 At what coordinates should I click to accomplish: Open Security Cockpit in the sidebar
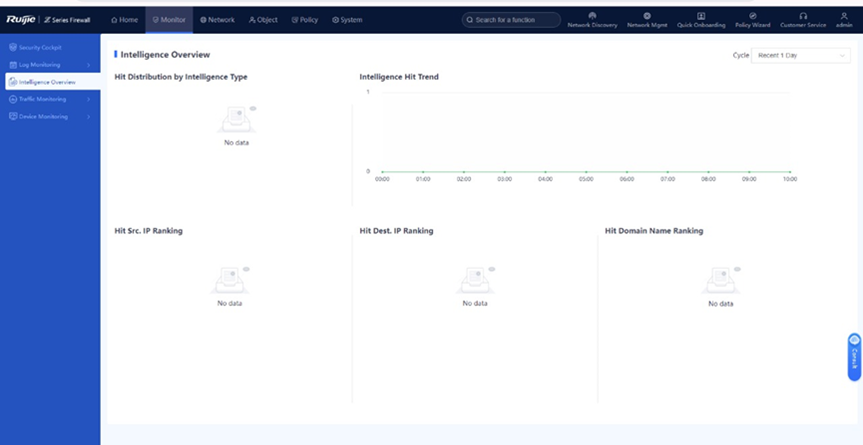[40, 48]
